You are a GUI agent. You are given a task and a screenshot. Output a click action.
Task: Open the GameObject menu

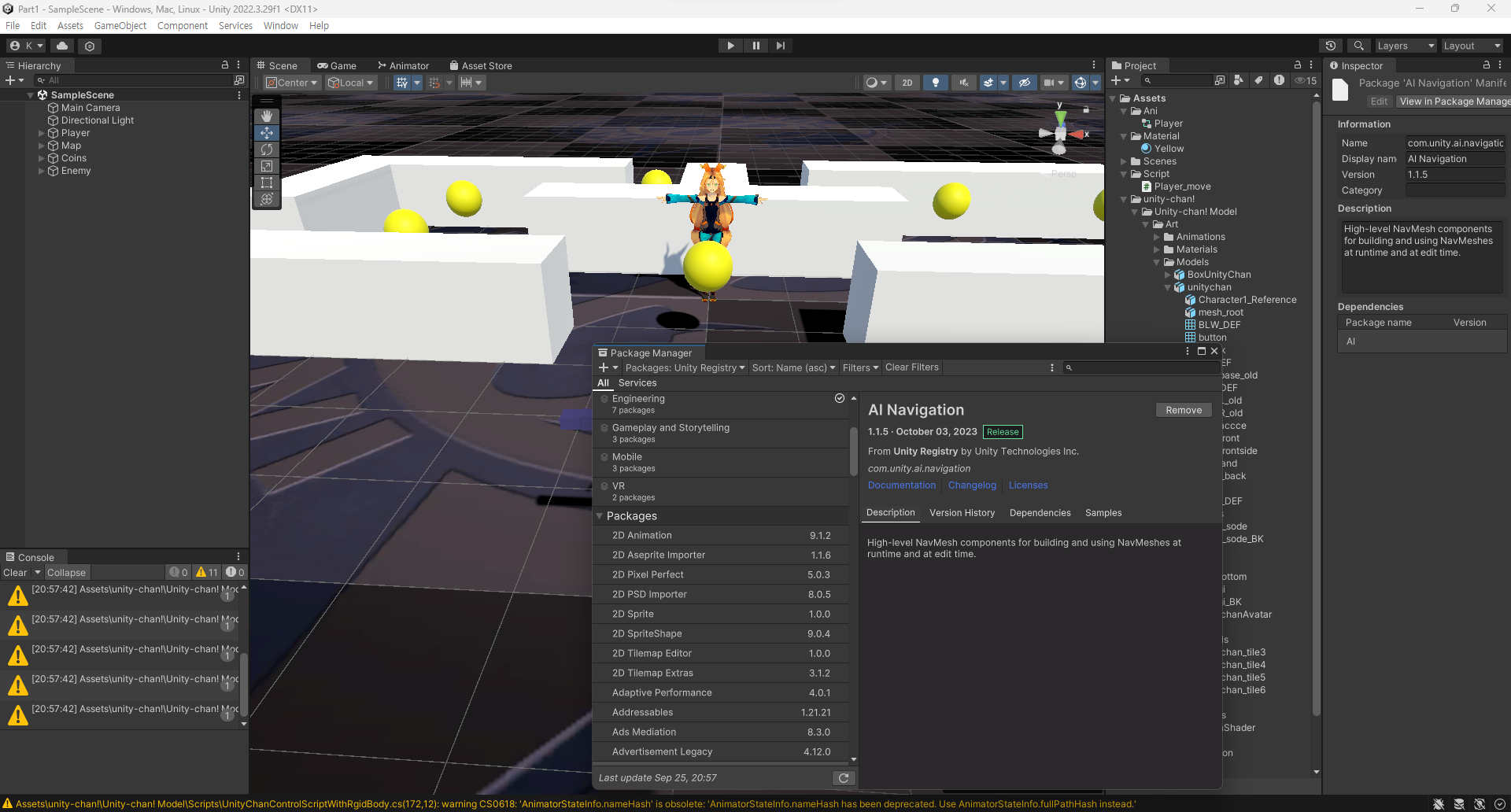[120, 26]
